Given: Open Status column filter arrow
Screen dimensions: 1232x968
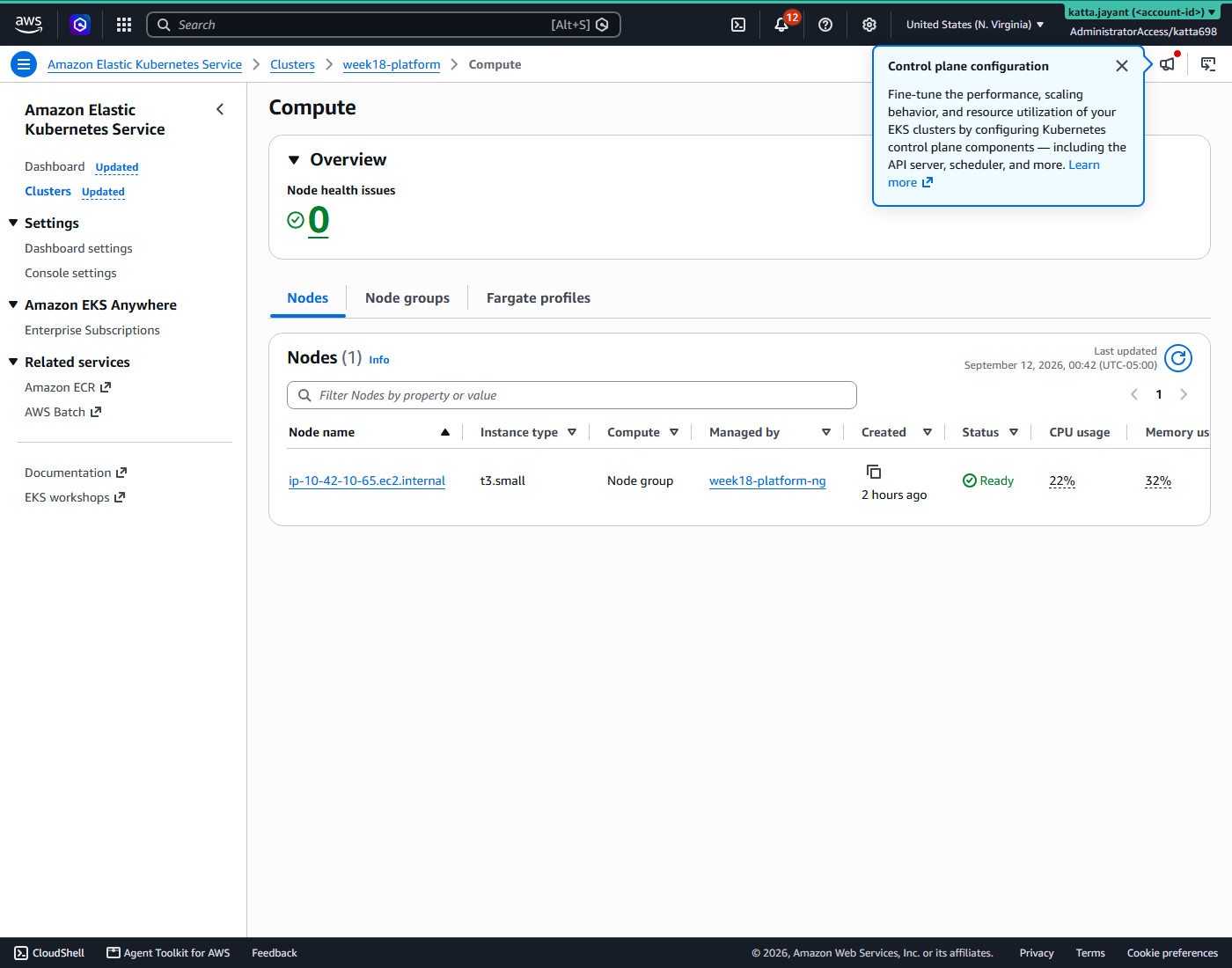Looking at the screenshot, I should pyautogui.click(x=1014, y=432).
